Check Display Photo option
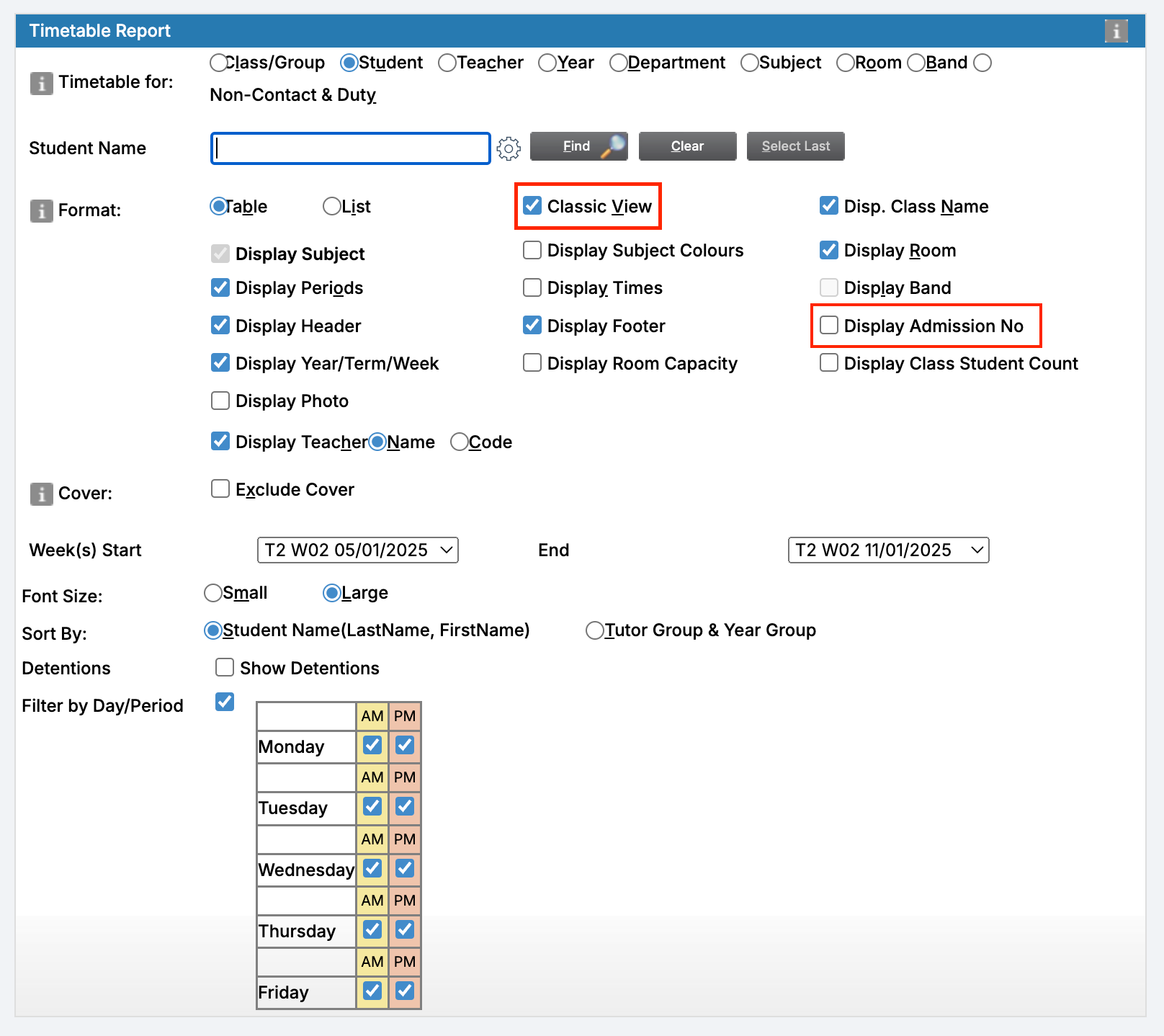1164x1036 pixels. click(220, 401)
